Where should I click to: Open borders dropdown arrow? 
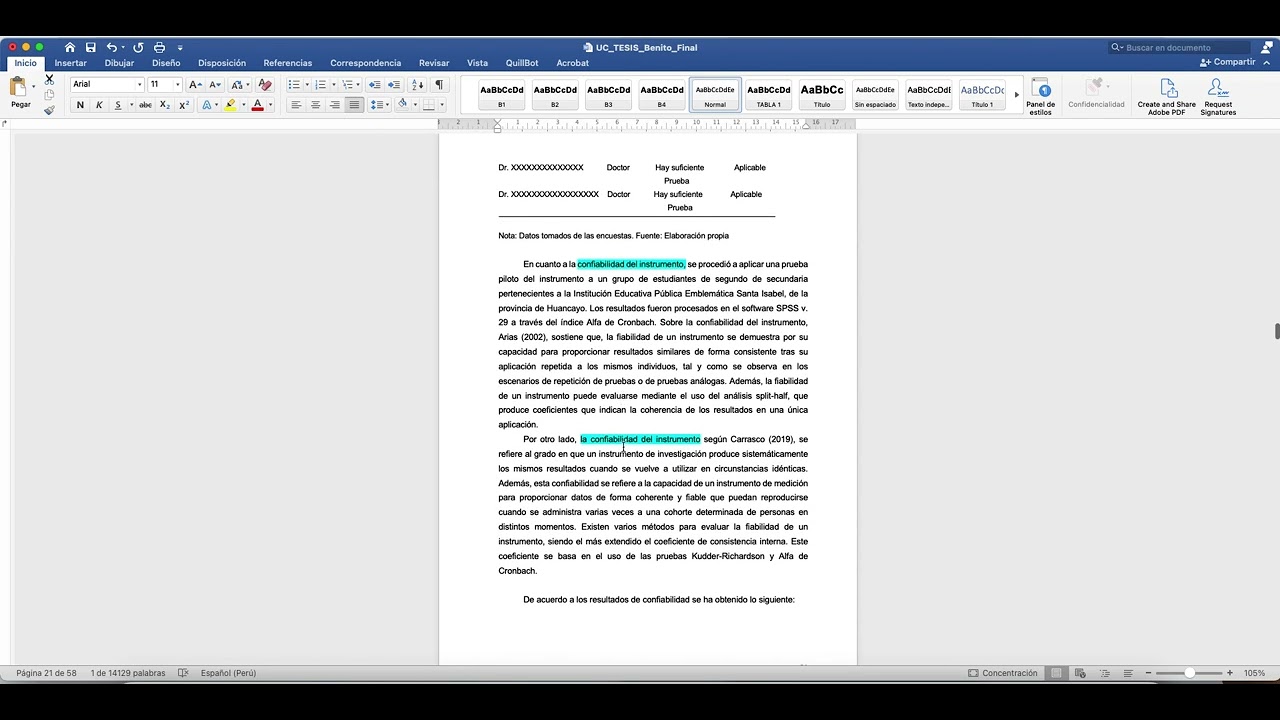442,105
